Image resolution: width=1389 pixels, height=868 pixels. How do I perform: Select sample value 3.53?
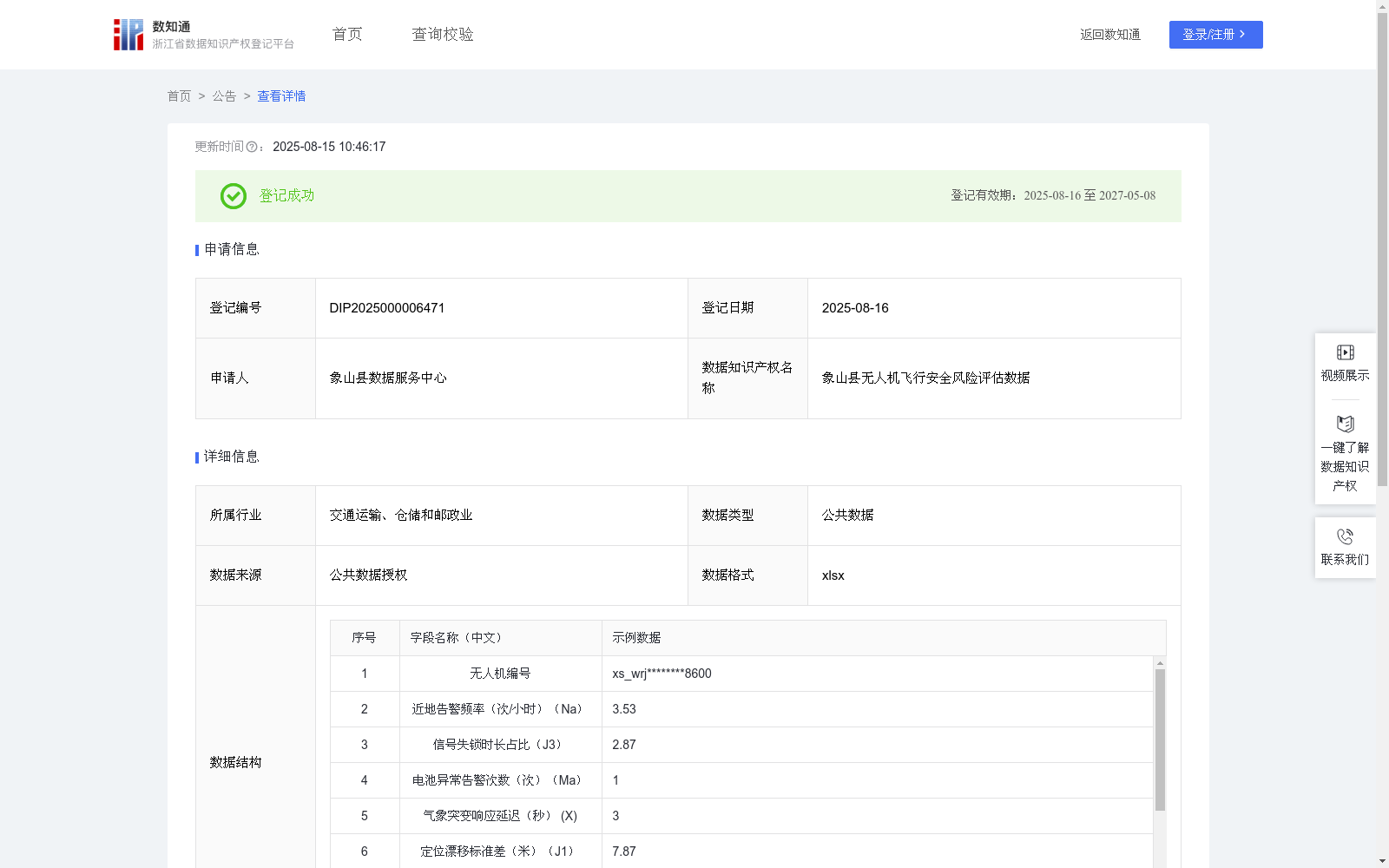pos(624,709)
